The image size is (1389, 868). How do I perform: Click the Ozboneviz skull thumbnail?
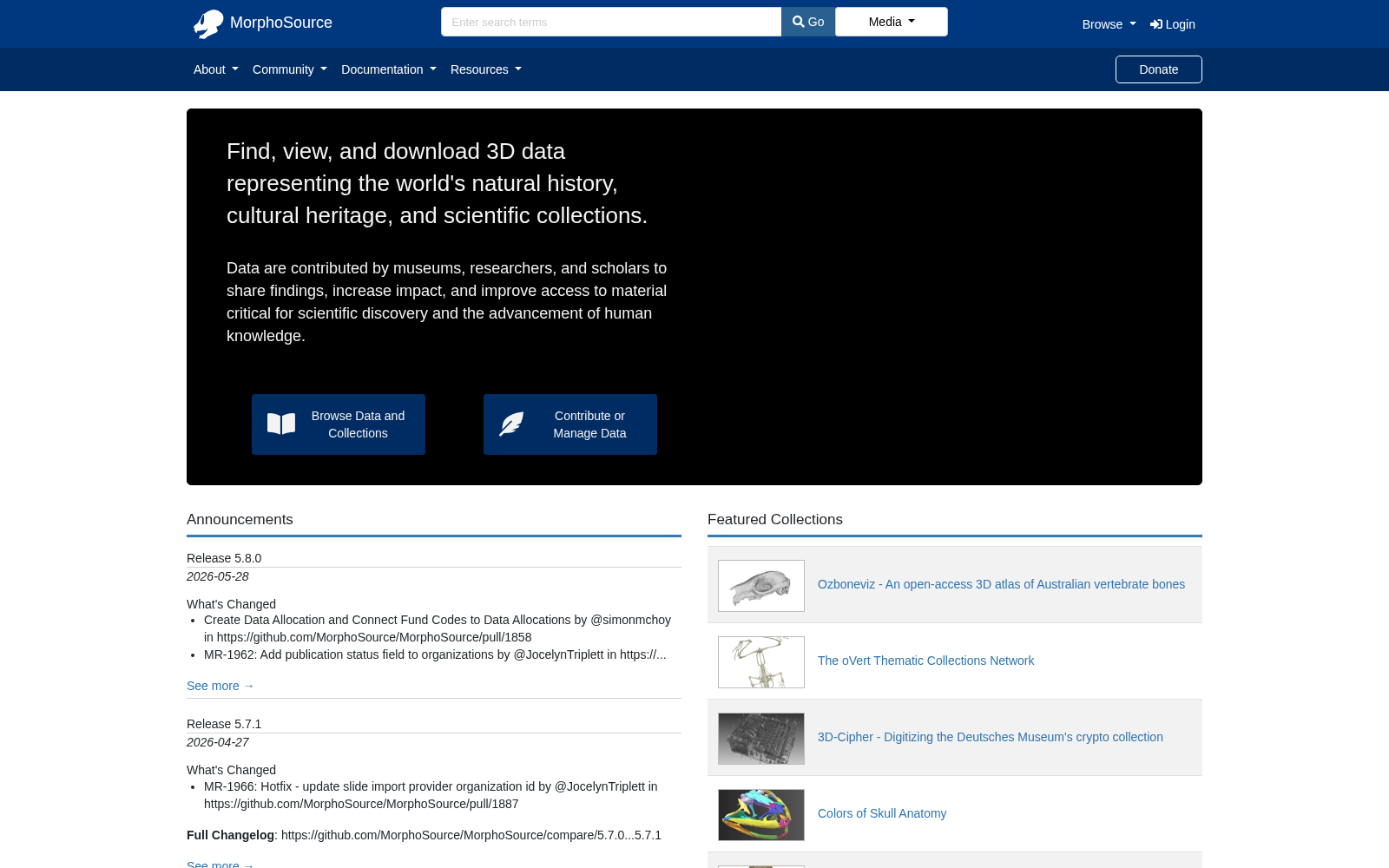click(761, 586)
